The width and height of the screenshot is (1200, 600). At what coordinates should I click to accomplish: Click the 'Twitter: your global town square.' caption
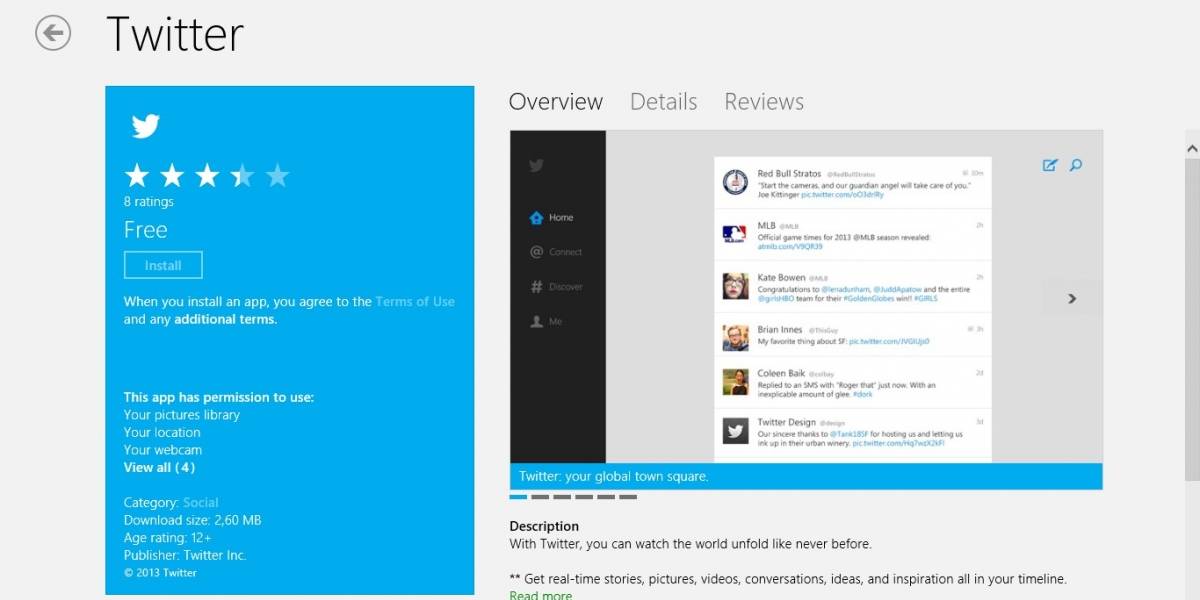(x=614, y=476)
